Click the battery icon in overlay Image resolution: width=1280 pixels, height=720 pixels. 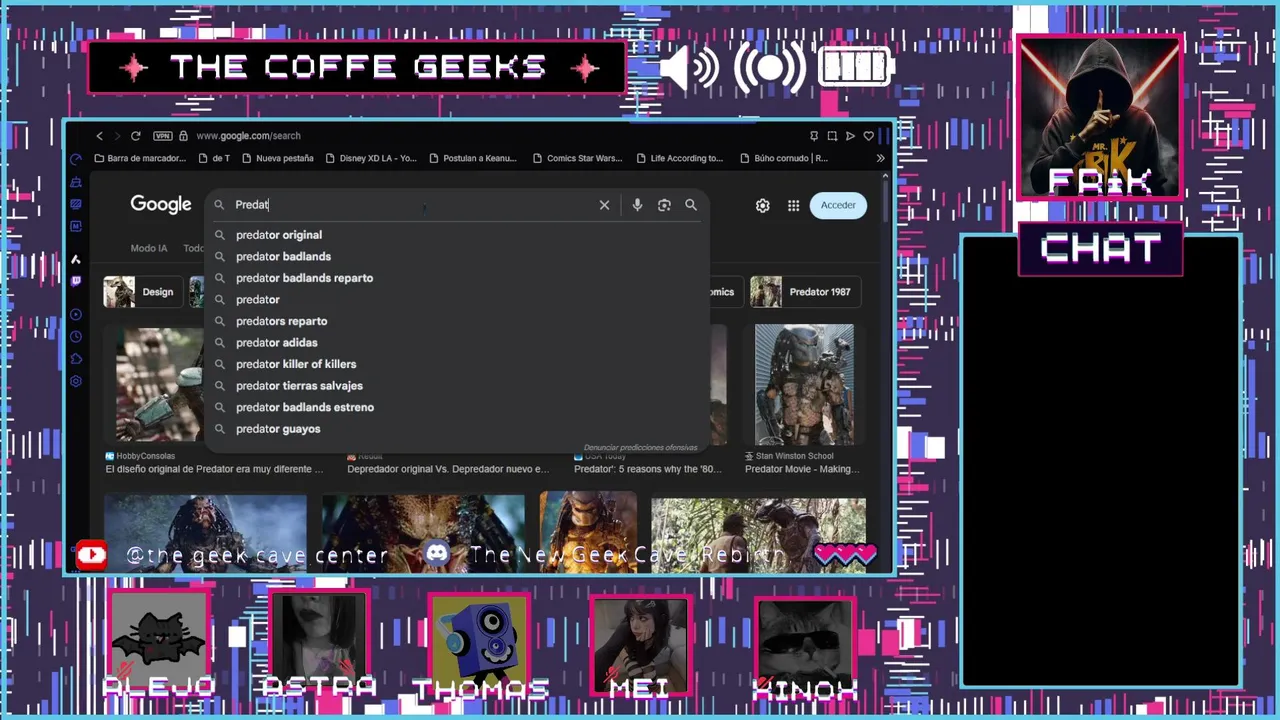coord(855,68)
